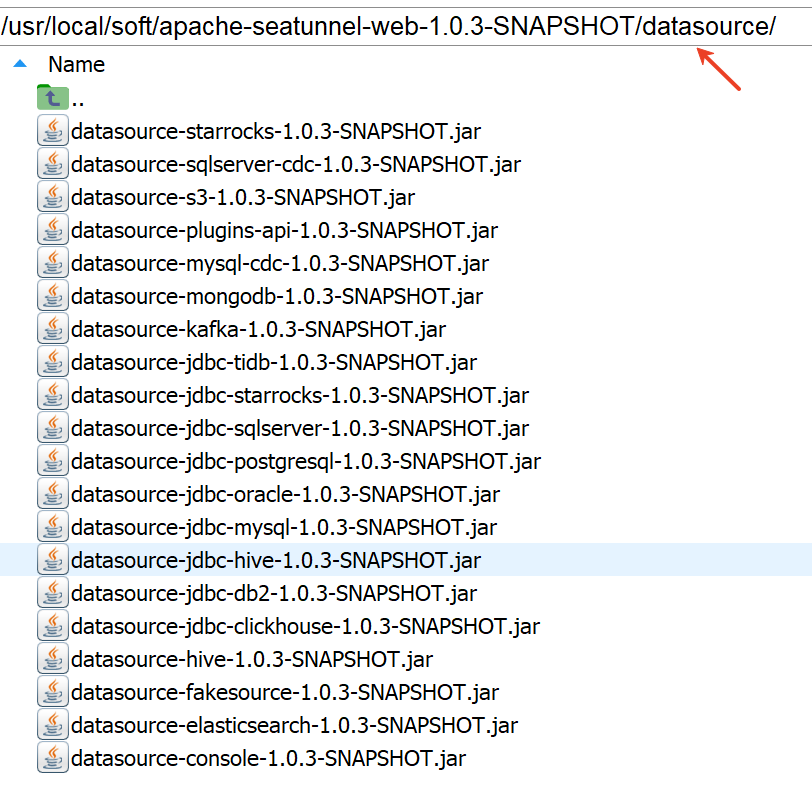The image size is (812, 809).
Task: Click the jar icon for datasource-jdbc-postgresql
Action: pyautogui.click(x=53, y=461)
